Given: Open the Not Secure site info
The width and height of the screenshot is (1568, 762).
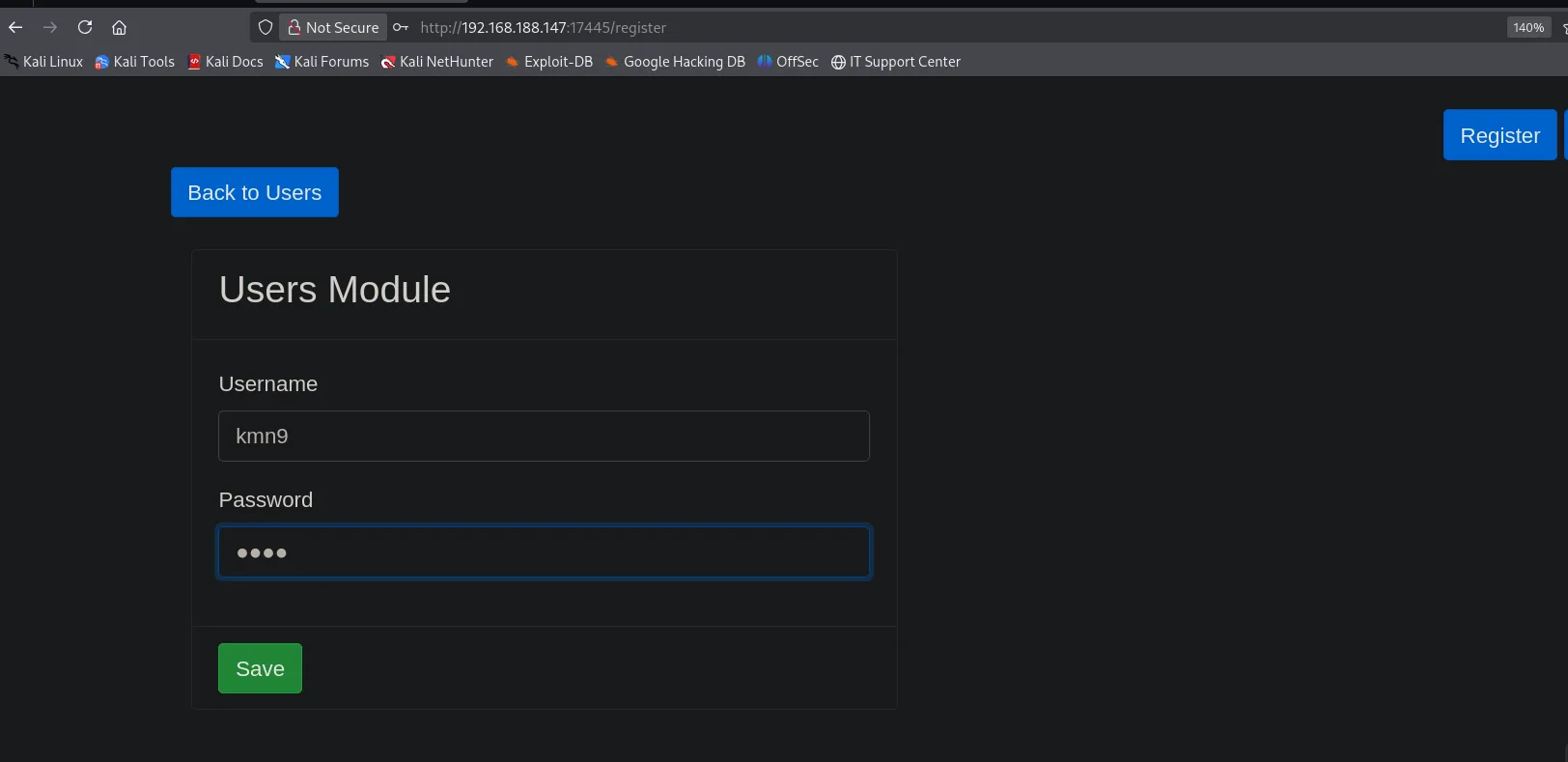Looking at the screenshot, I should [x=333, y=27].
